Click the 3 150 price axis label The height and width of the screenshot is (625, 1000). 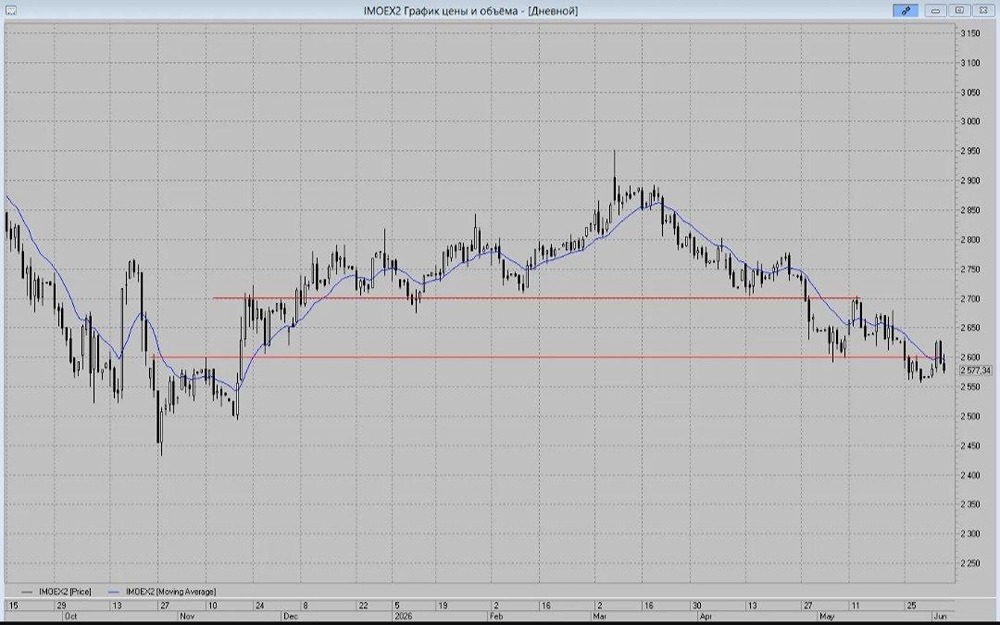click(x=970, y=33)
